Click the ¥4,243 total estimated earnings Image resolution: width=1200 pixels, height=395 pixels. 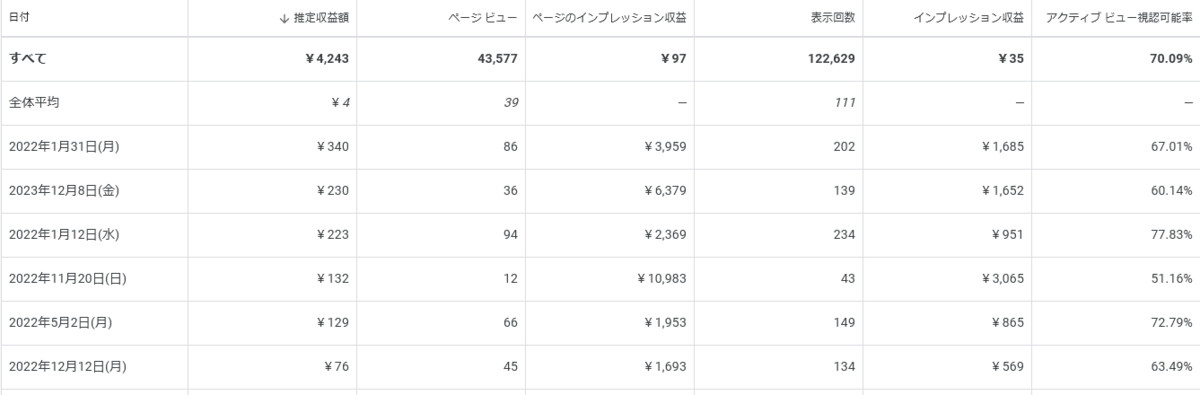point(326,59)
